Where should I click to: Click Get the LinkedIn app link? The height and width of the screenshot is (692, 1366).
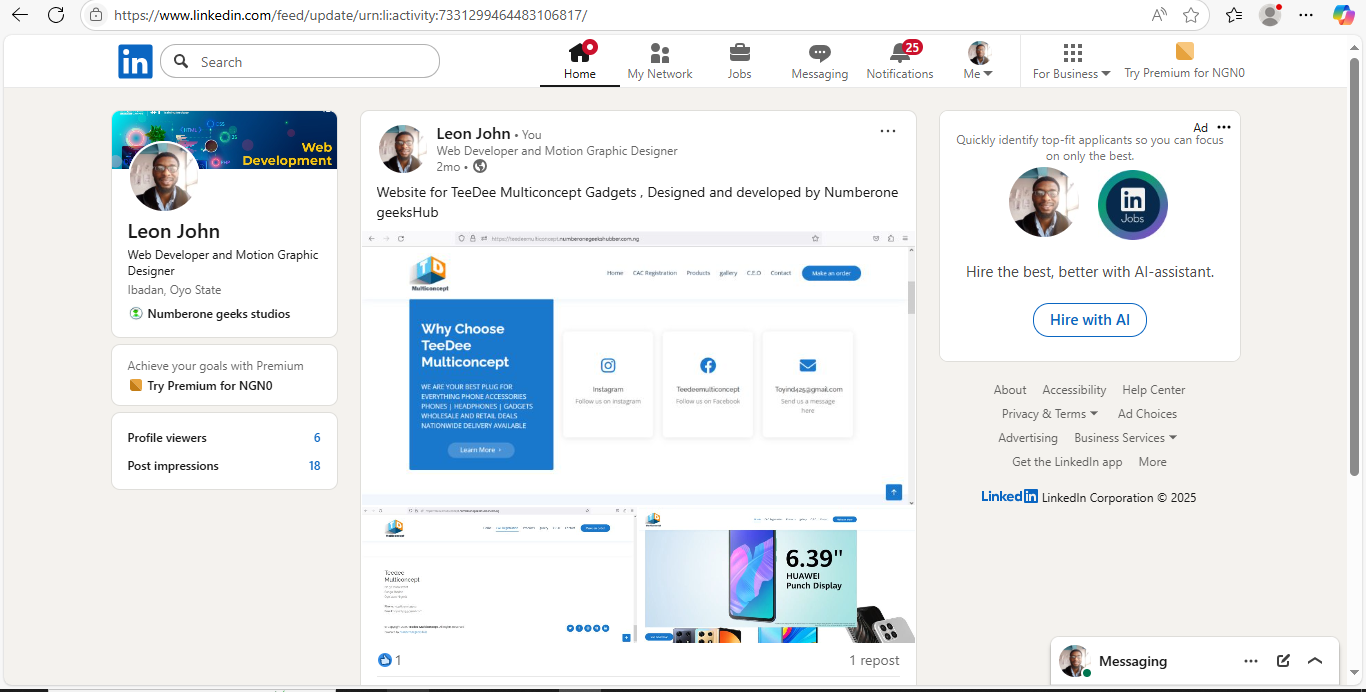pos(1067,462)
